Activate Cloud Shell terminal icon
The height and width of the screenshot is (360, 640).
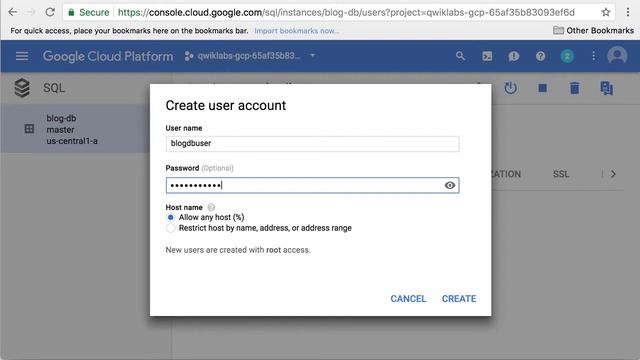click(x=487, y=56)
